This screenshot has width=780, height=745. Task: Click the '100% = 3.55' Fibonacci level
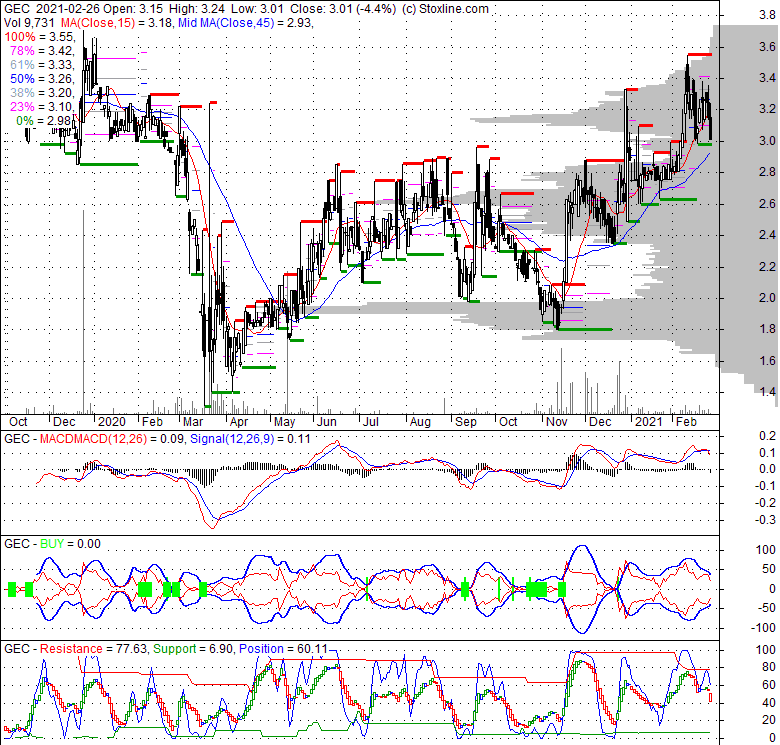pos(39,37)
